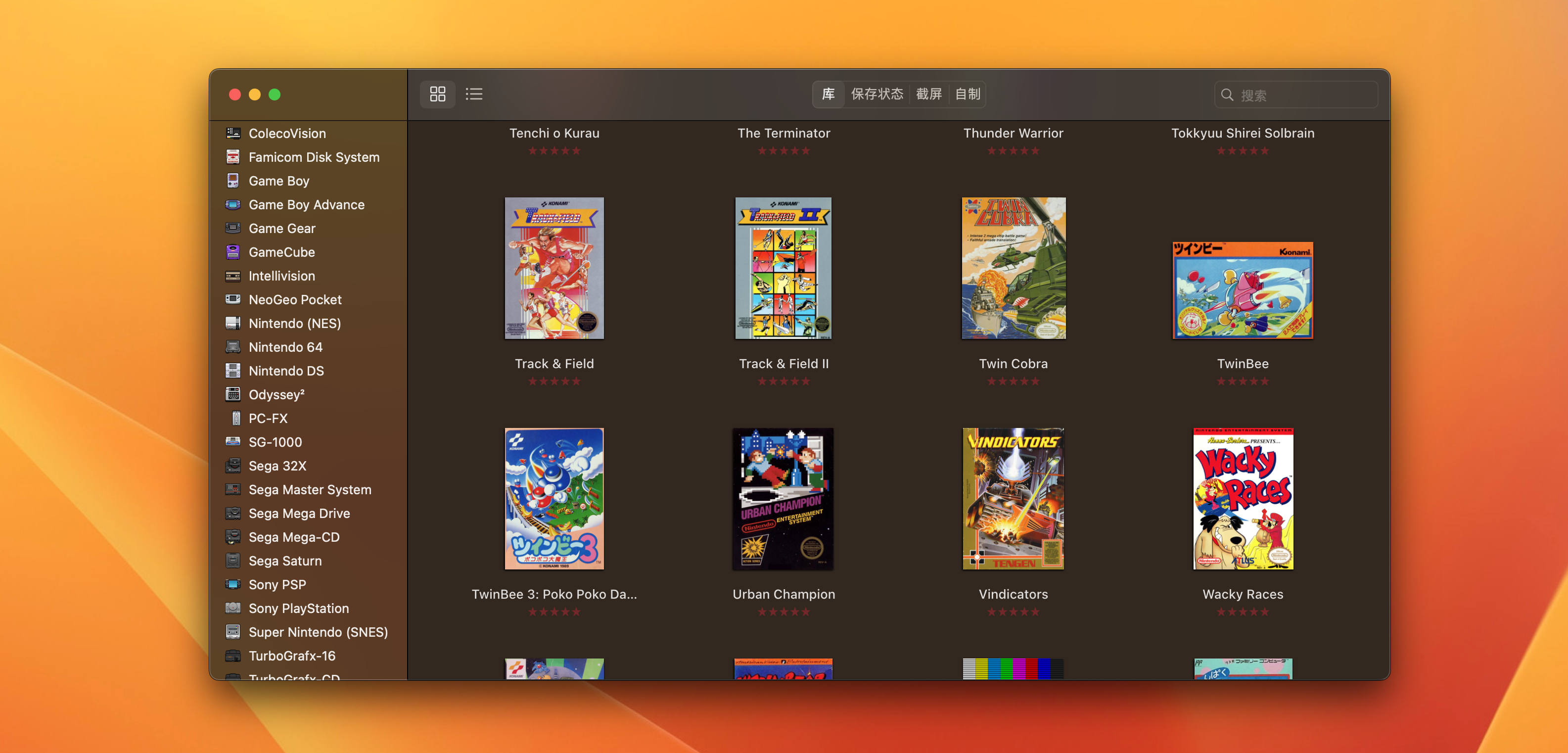Select Sega Mega Drive system
Viewport: 1568px width, 753px height.
coord(299,513)
